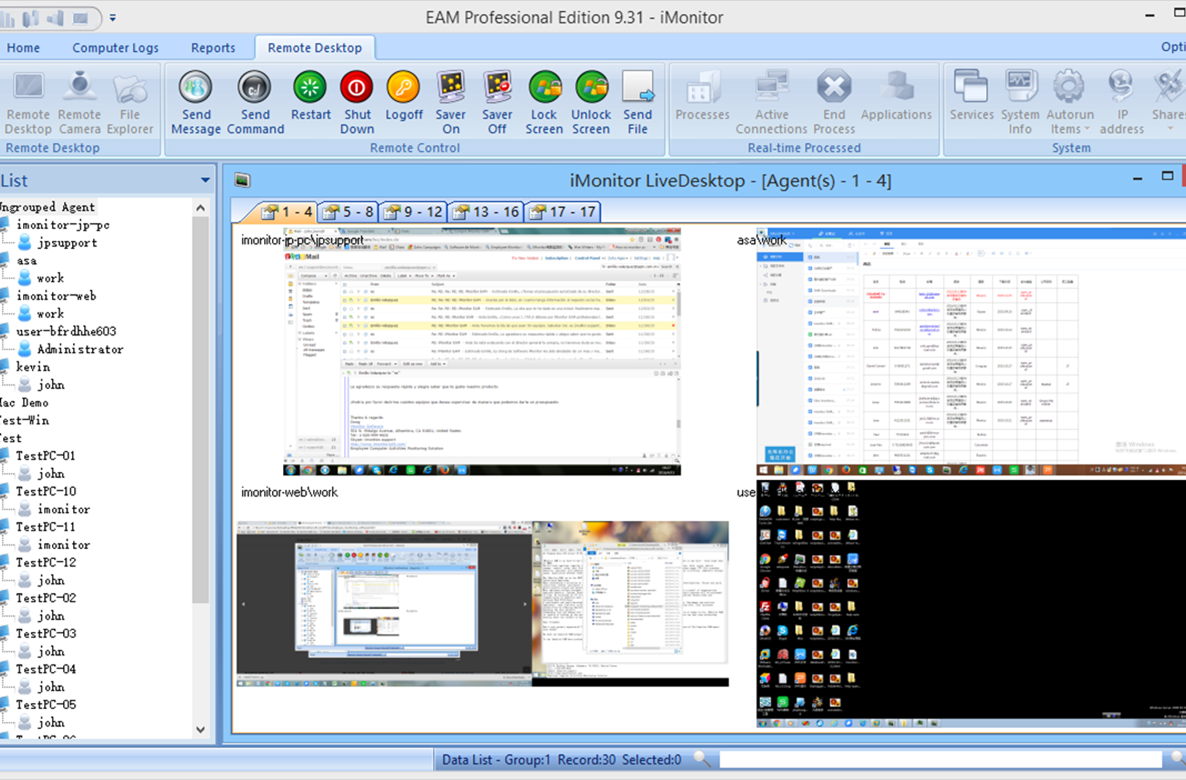Switch to the Computer Logs tab
Image resolution: width=1186 pixels, height=780 pixels.
(x=115, y=48)
